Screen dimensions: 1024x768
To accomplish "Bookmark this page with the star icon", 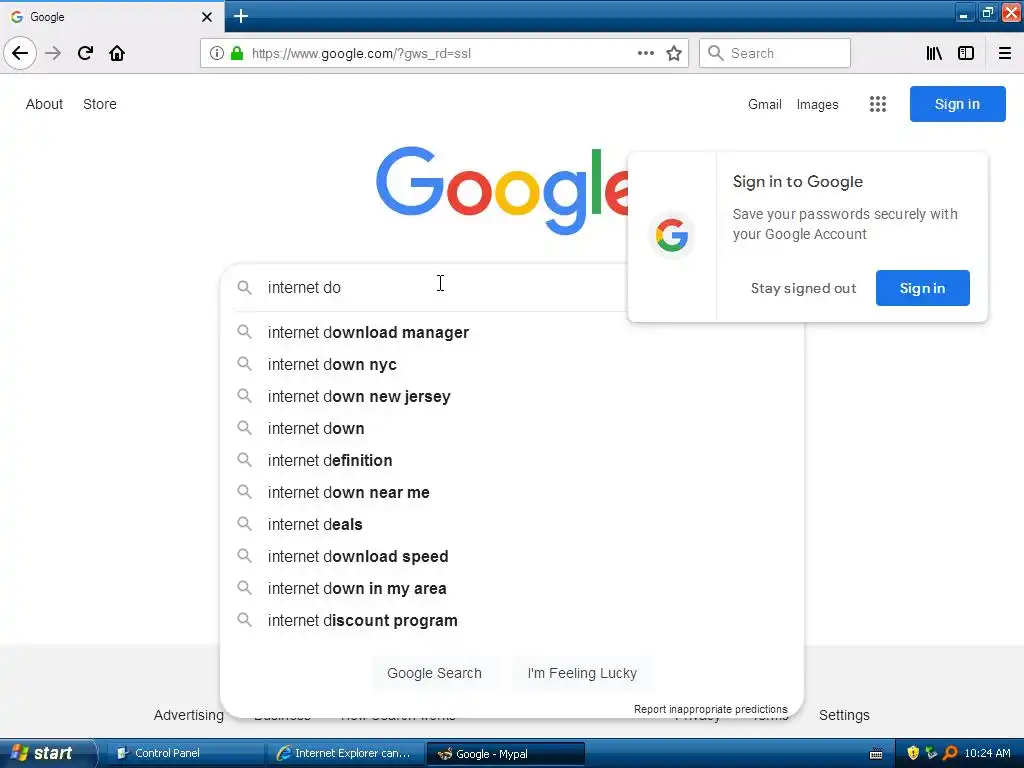I will pos(674,53).
